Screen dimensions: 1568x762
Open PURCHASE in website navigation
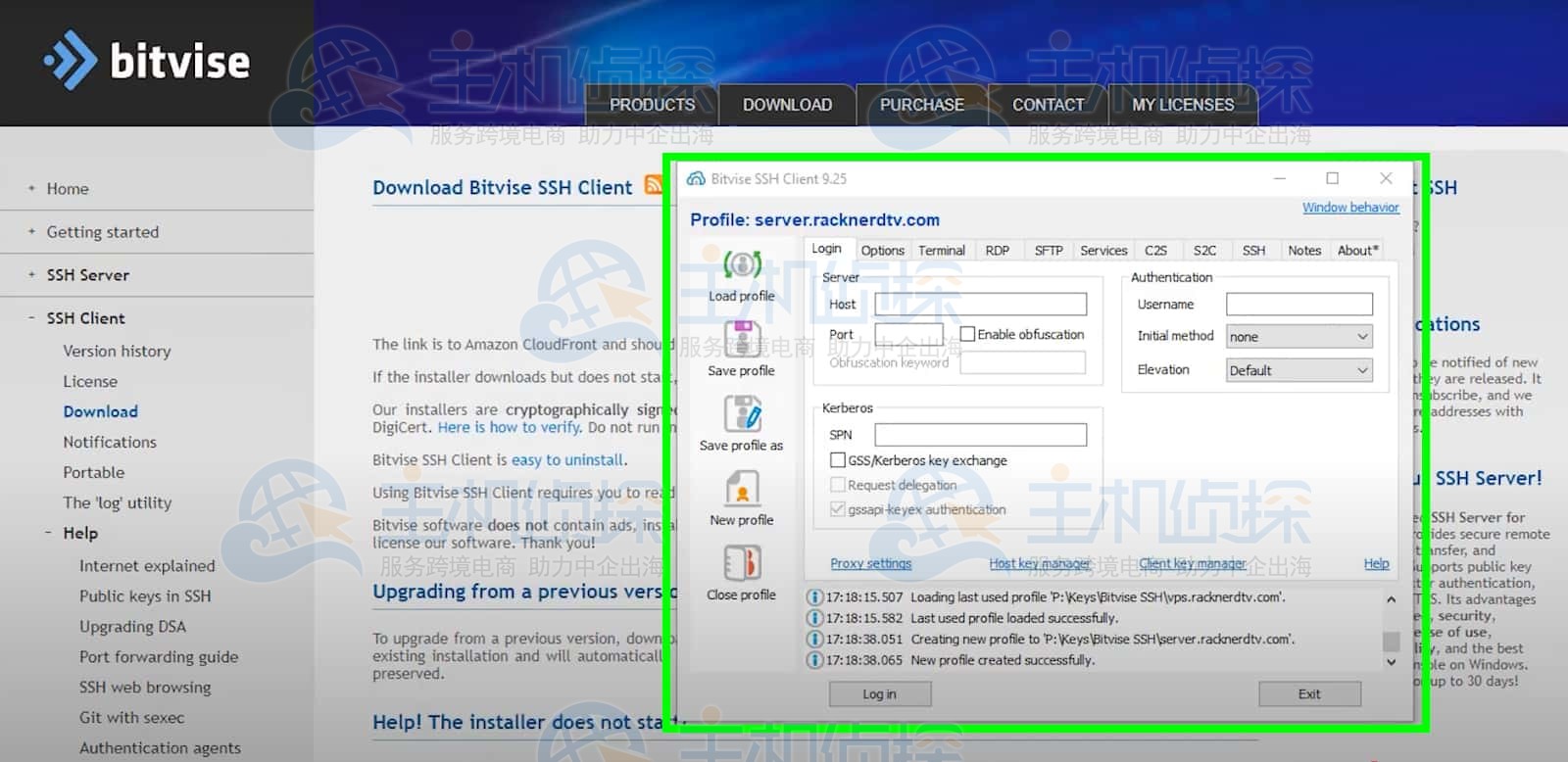[921, 105]
